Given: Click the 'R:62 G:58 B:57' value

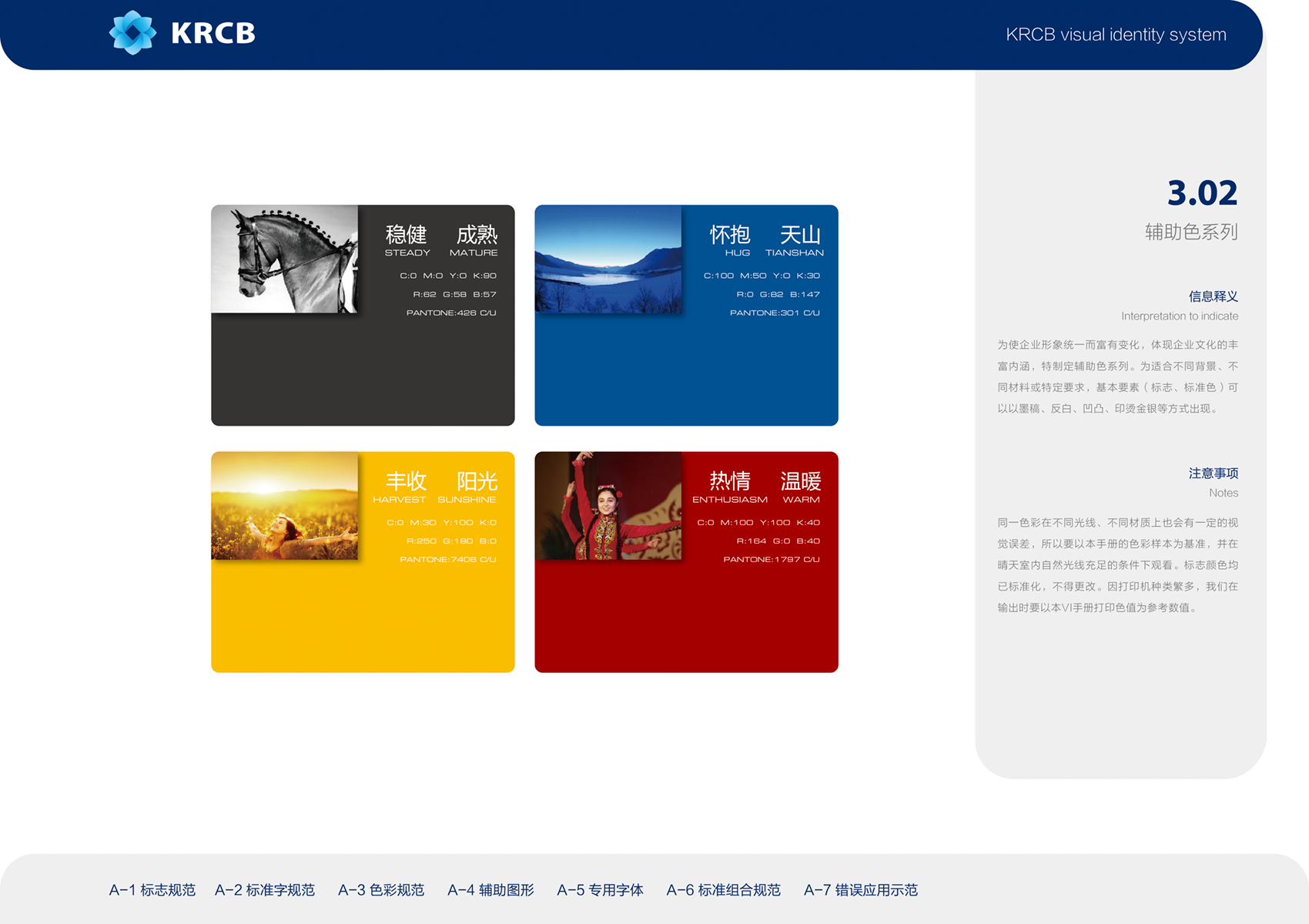Looking at the screenshot, I should [454, 294].
